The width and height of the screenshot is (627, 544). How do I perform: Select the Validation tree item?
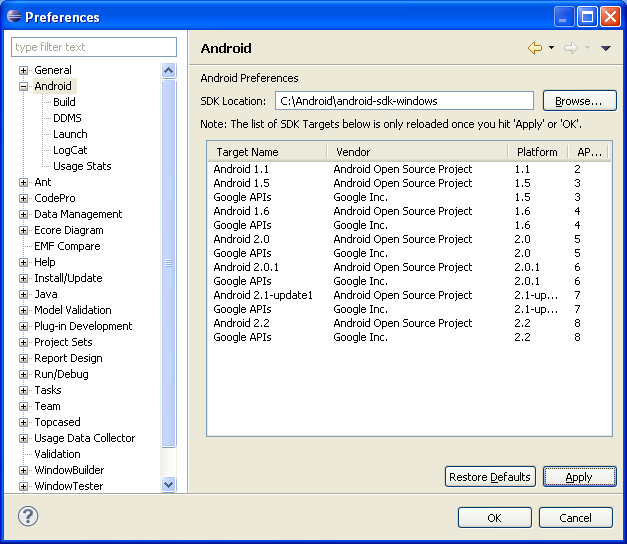pos(57,454)
